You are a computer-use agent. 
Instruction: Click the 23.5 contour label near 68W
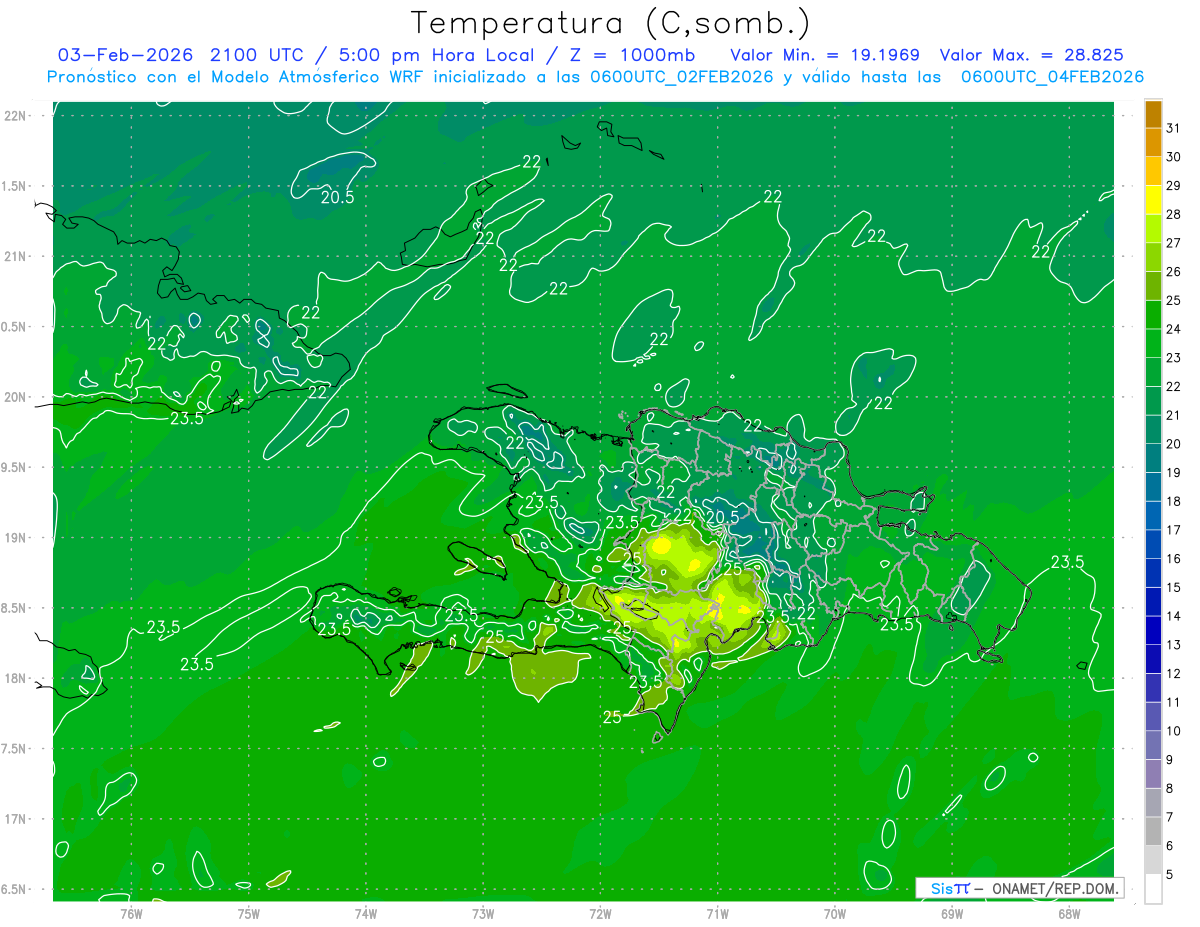[x=1067, y=562]
